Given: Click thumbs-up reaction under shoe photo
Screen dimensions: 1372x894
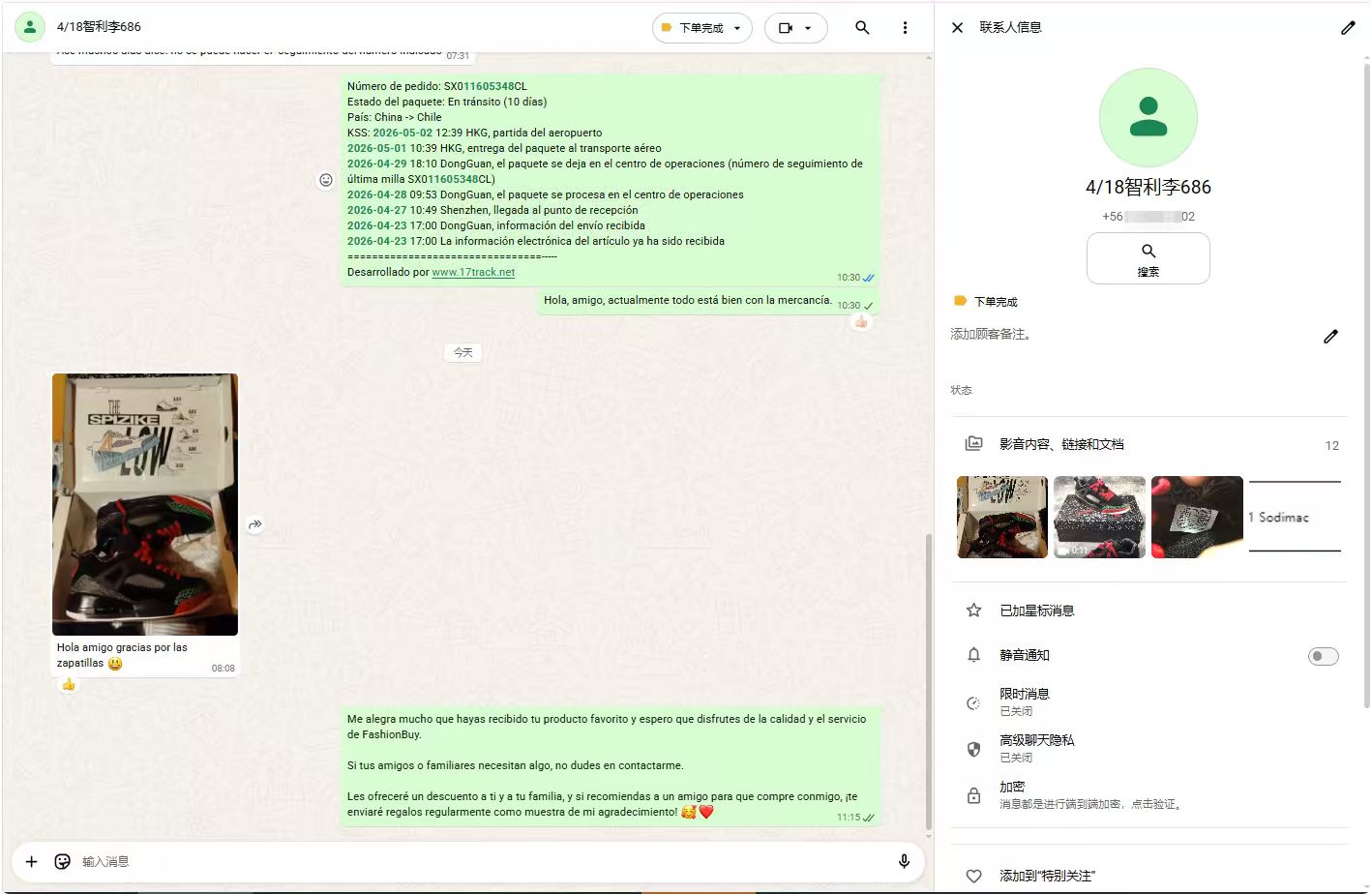Looking at the screenshot, I should pyautogui.click(x=69, y=684).
